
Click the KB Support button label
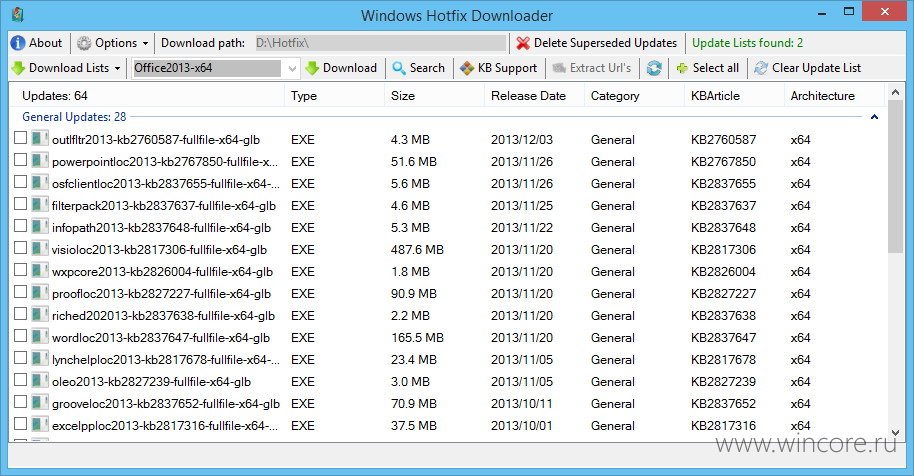tap(507, 68)
